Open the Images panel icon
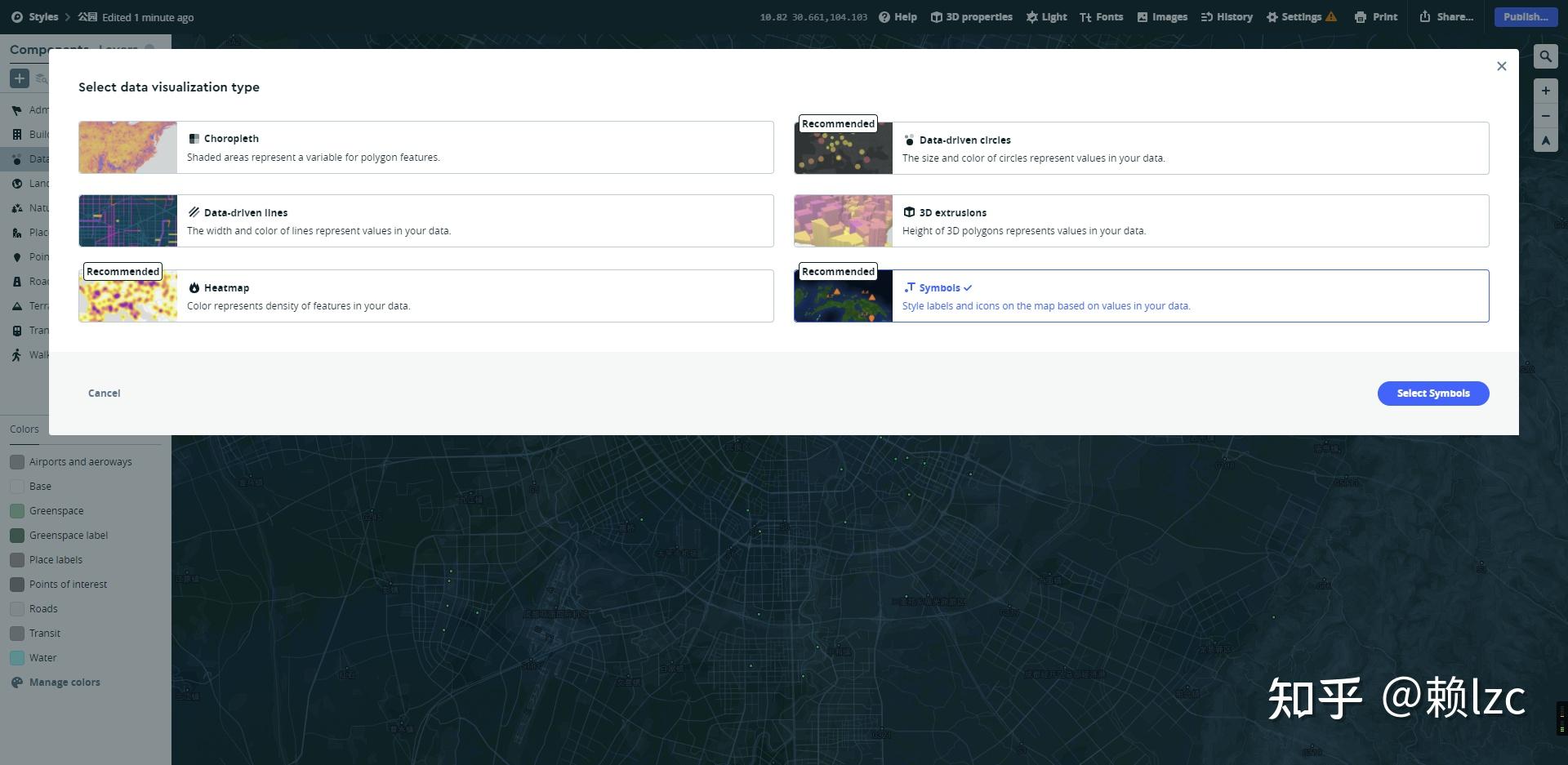1568x765 pixels. 1161,16
